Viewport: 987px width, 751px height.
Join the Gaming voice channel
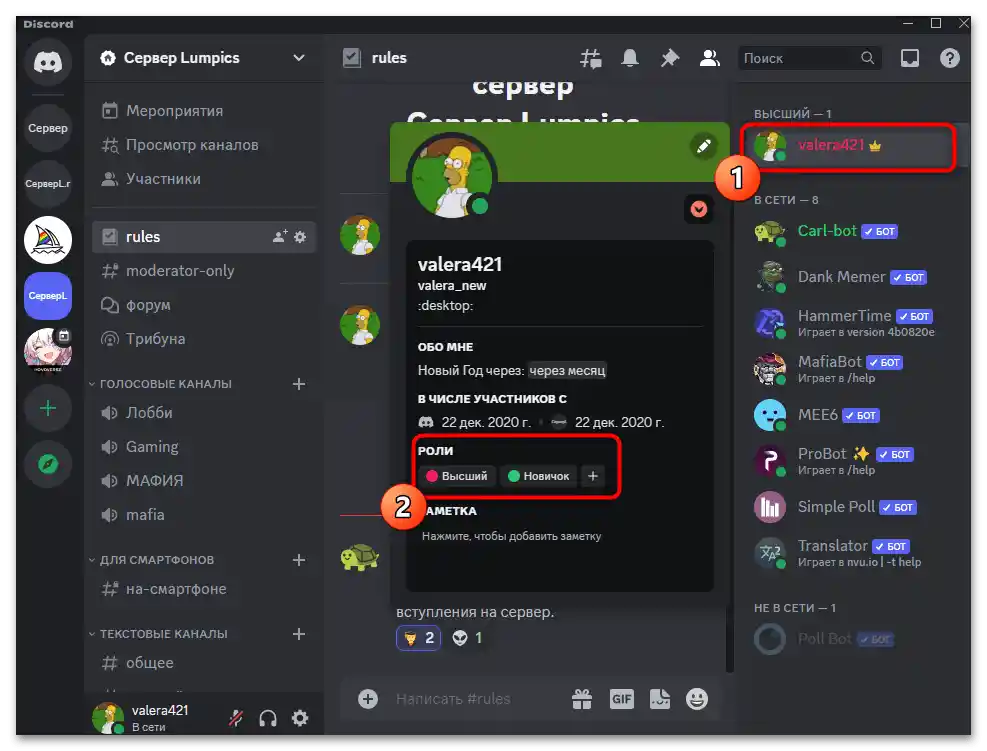tap(203, 447)
